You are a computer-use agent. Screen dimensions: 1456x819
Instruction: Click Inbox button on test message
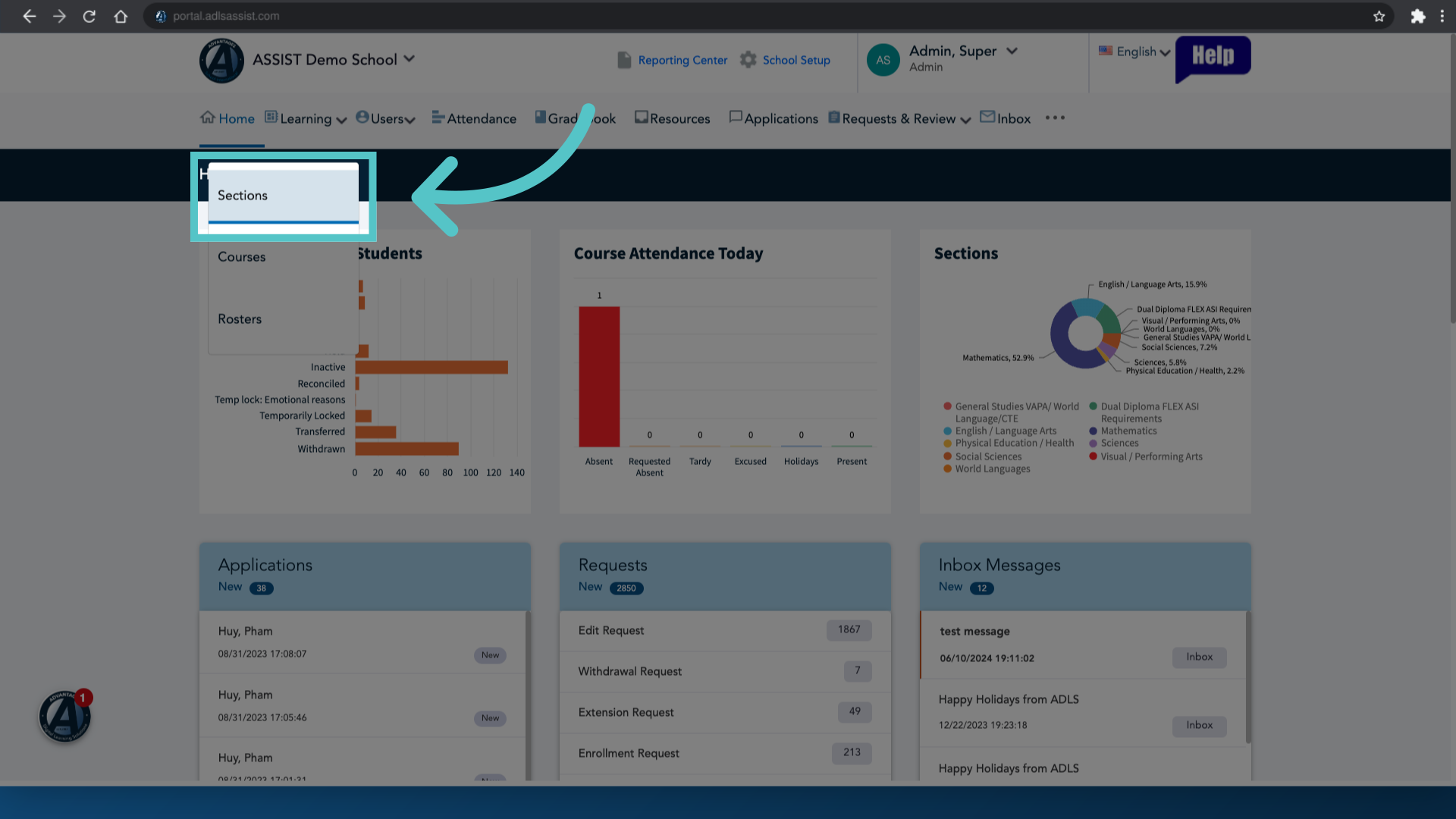pos(1199,657)
